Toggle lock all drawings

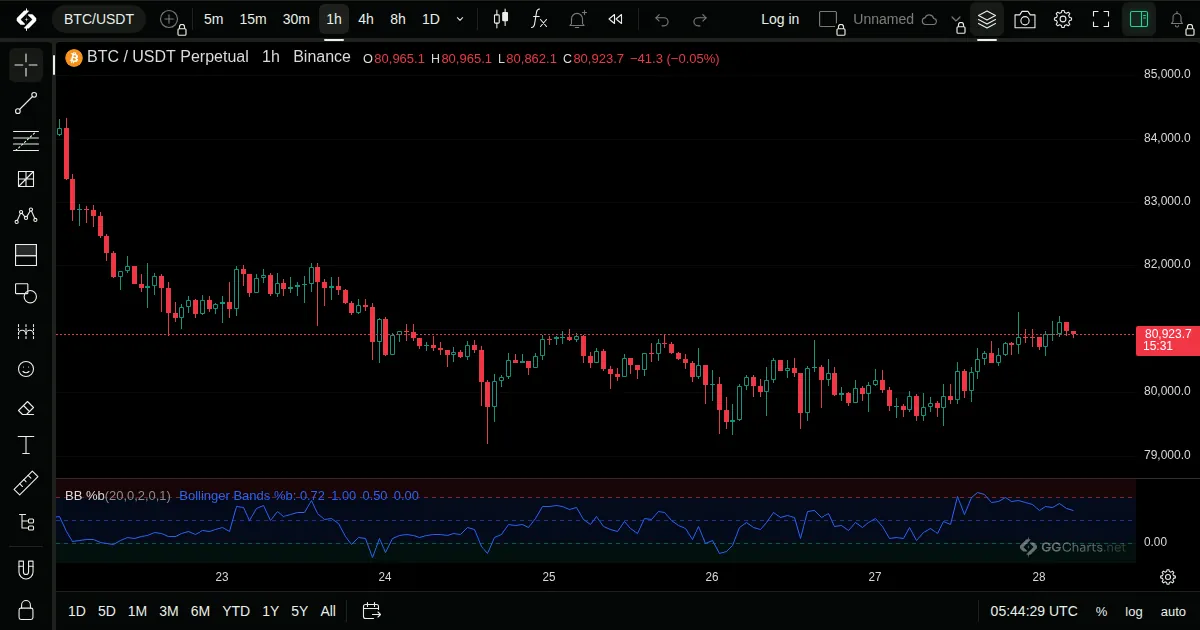click(26, 610)
